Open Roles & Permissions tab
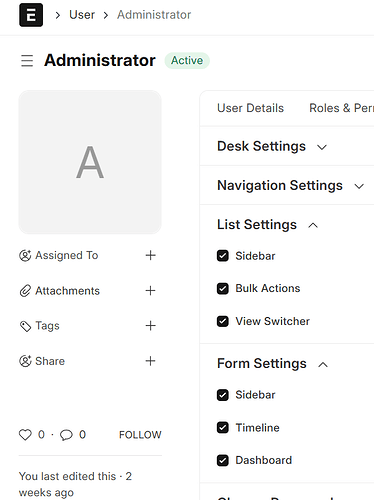The image size is (374, 500). click(341, 108)
